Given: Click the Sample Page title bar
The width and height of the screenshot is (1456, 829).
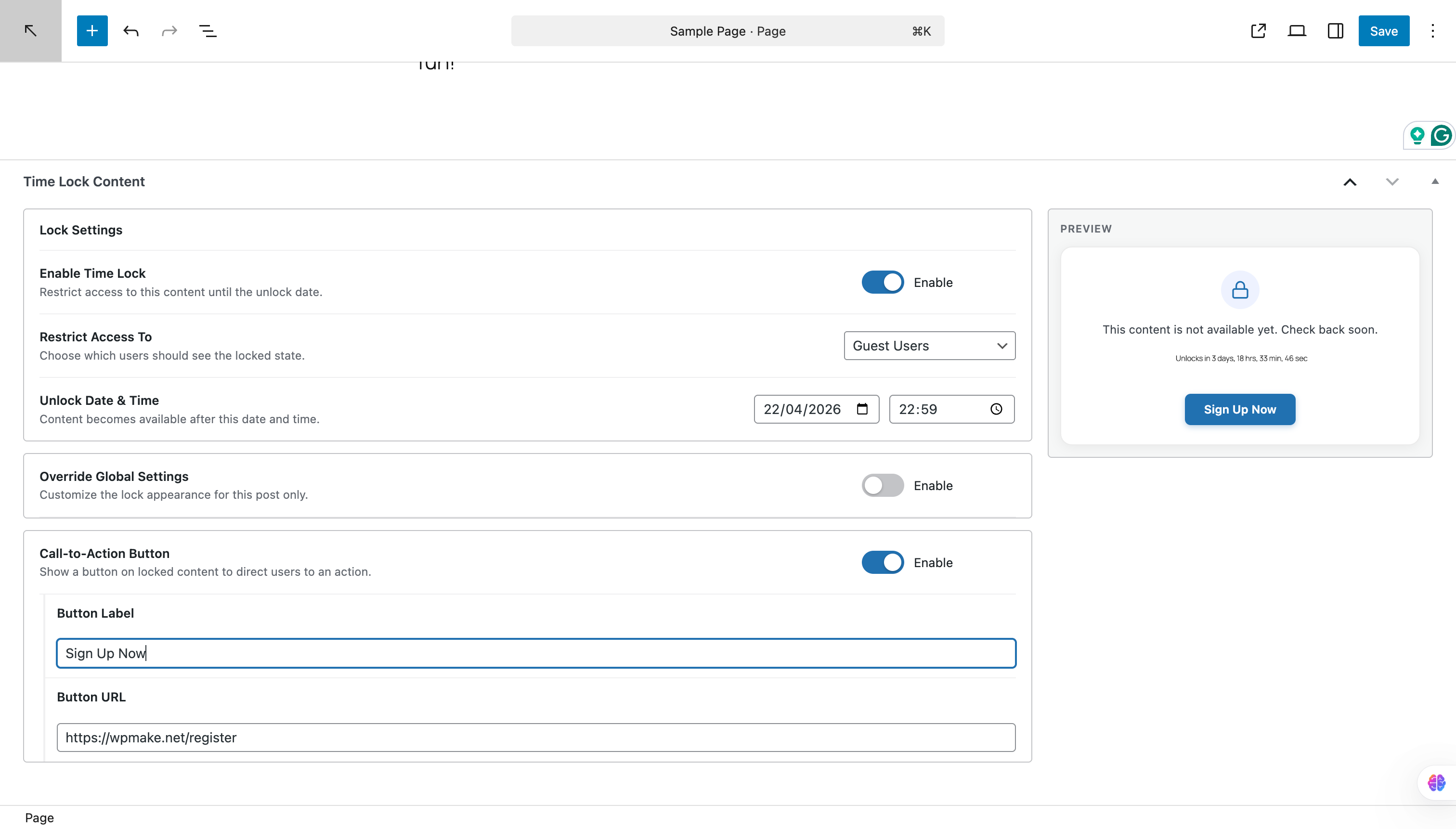Looking at the screenshot, I should [727, 31].
